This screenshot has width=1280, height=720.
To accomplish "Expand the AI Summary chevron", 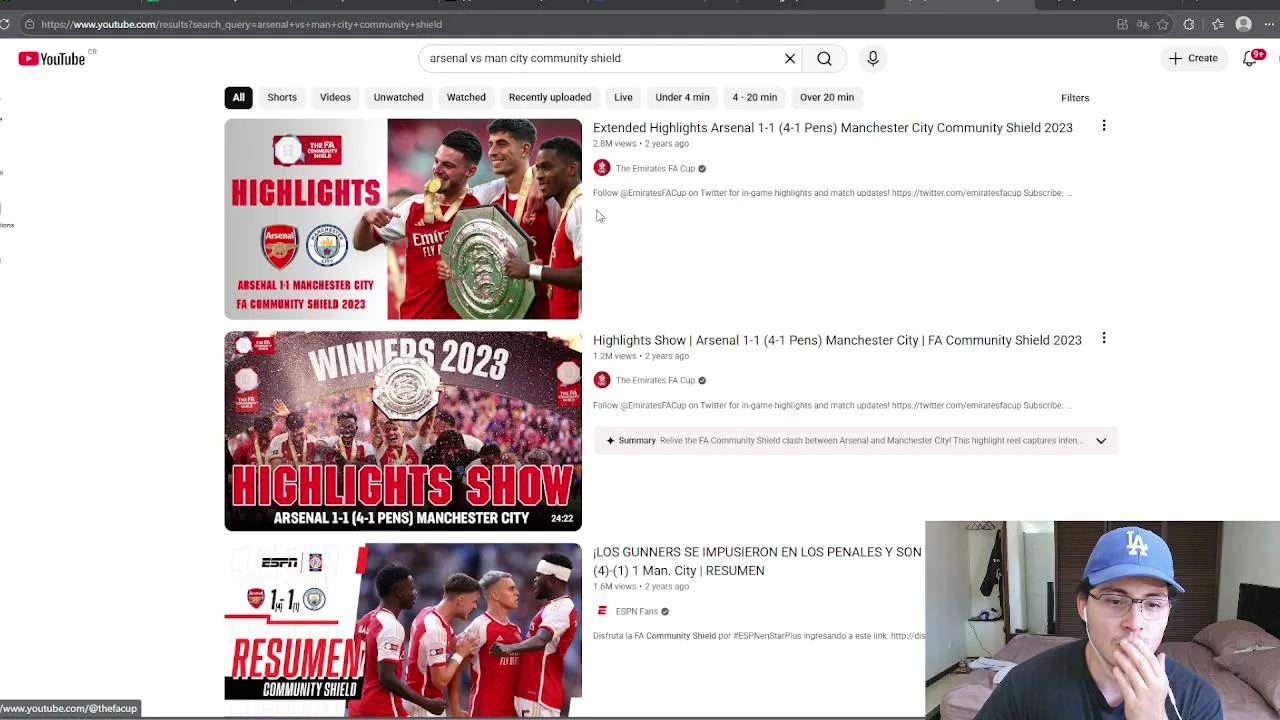I will [x=1101, y=440].
